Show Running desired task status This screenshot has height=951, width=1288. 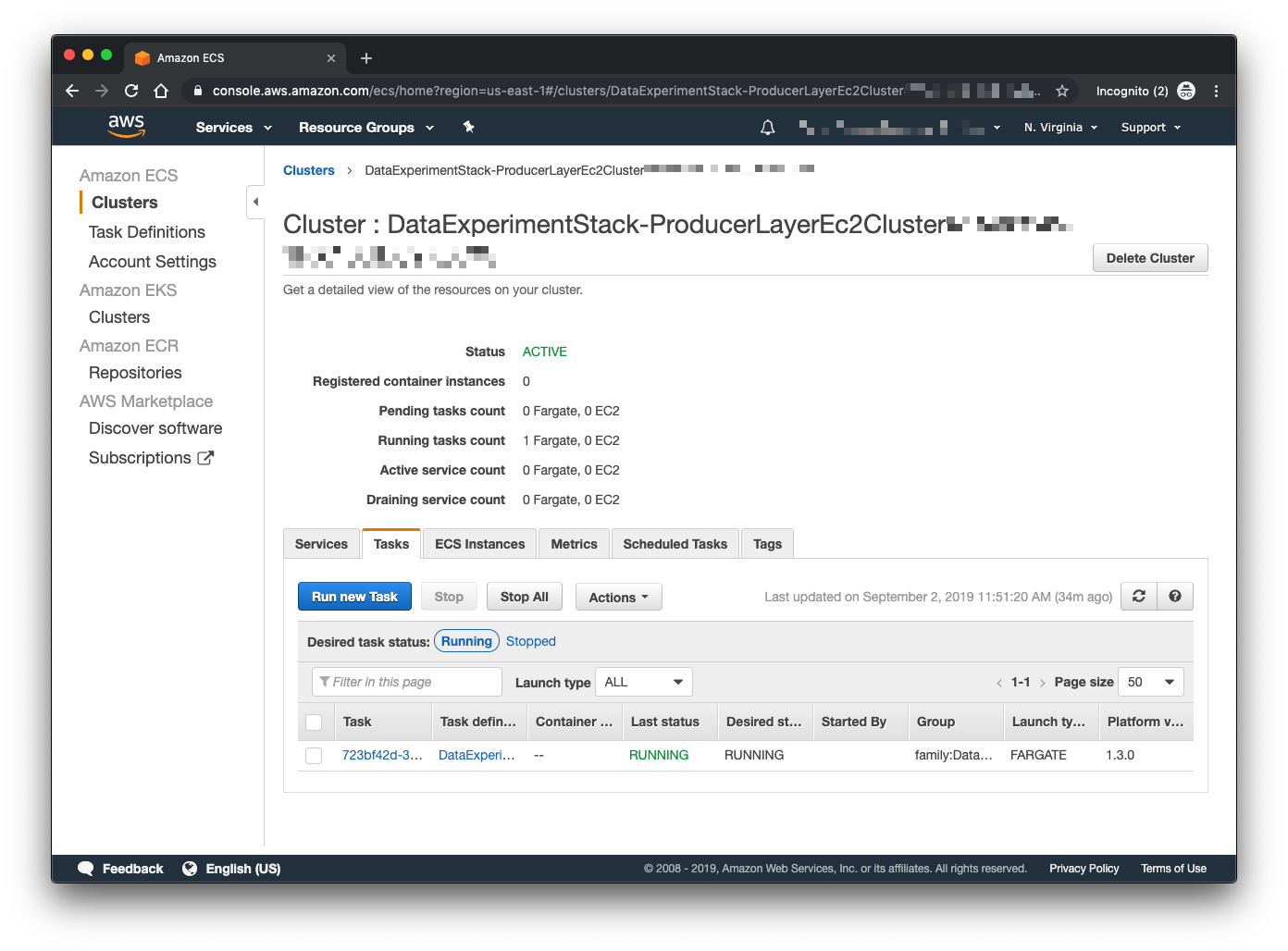tap(466, 641)
